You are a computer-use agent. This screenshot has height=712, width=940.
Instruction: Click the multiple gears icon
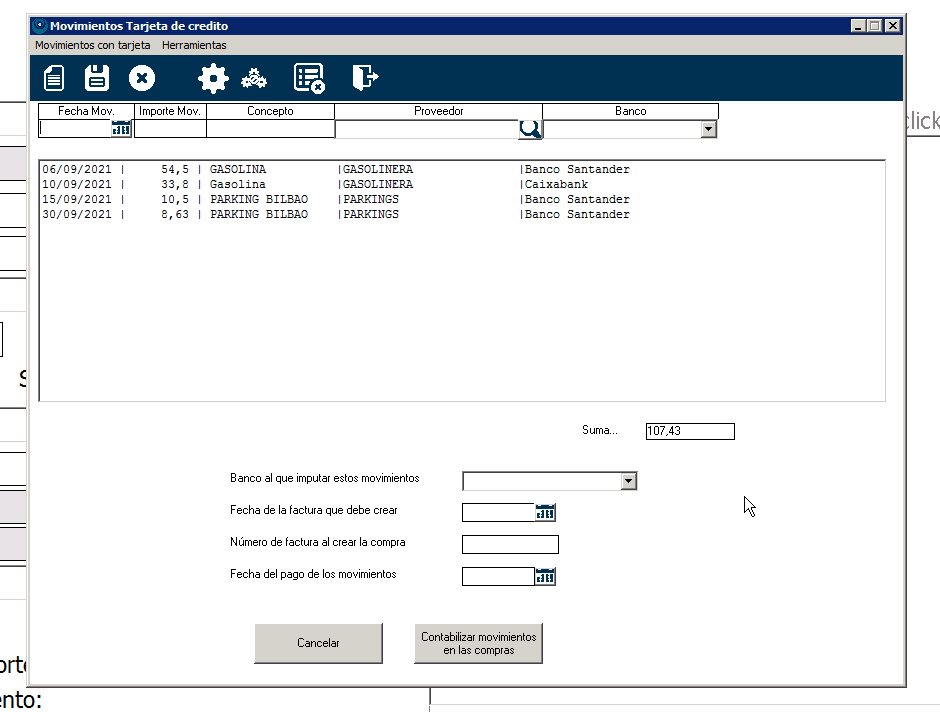[x=255, y=78]
